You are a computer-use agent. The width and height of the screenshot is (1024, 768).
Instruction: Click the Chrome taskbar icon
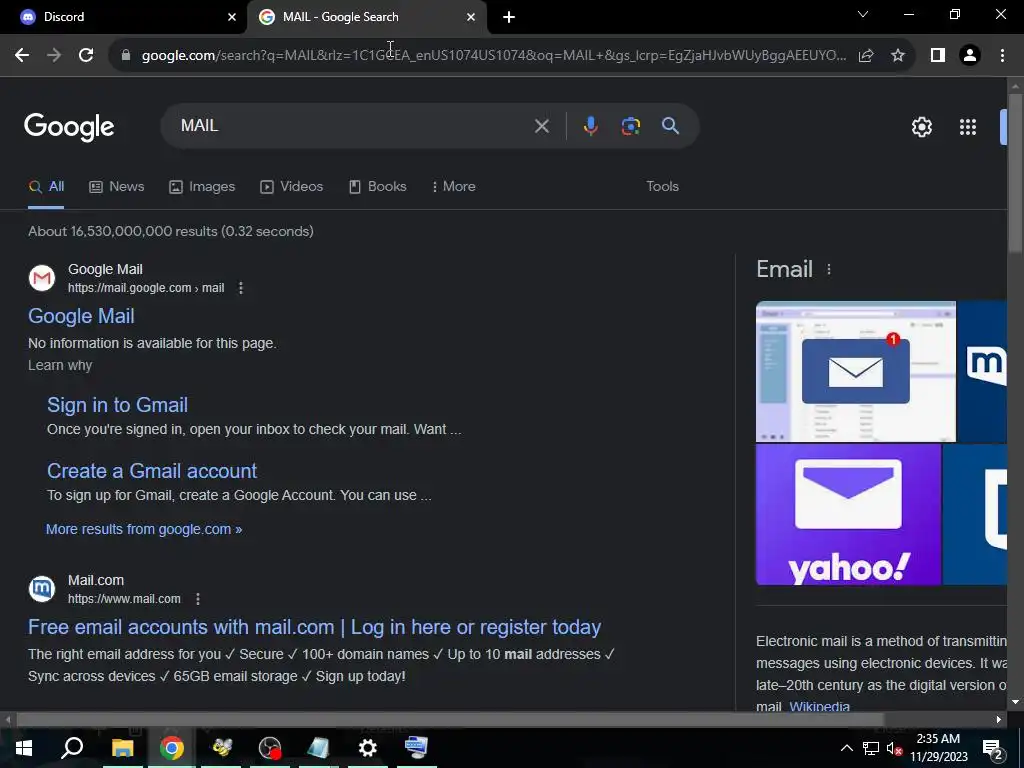pyautogui.click(x=172, y=748)
